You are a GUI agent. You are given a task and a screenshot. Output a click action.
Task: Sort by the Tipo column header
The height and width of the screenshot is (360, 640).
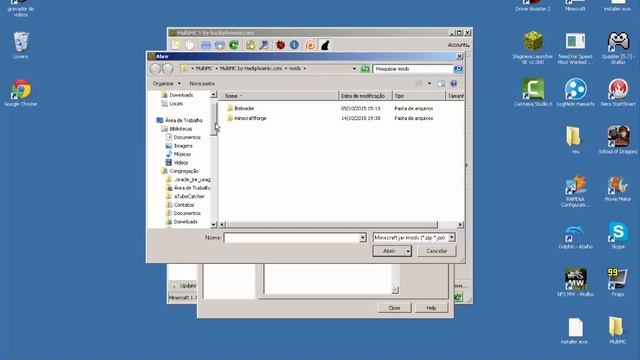point(419,96)
